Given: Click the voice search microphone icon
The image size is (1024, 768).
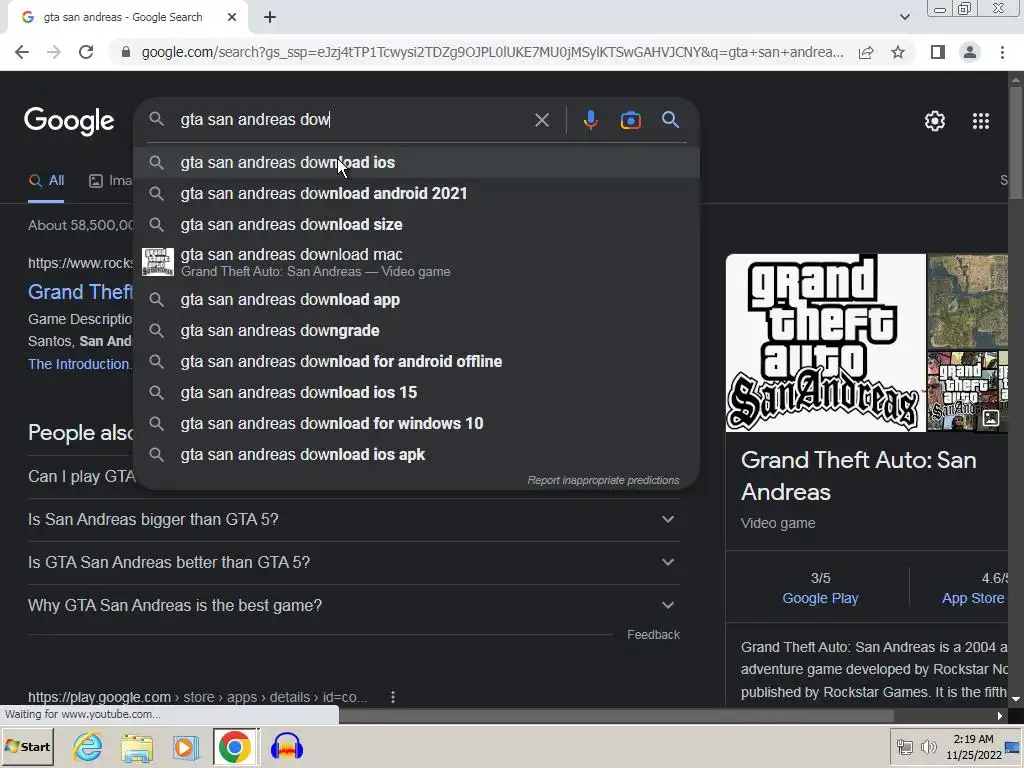Looking at the screenshot, I should click(590, 120).
